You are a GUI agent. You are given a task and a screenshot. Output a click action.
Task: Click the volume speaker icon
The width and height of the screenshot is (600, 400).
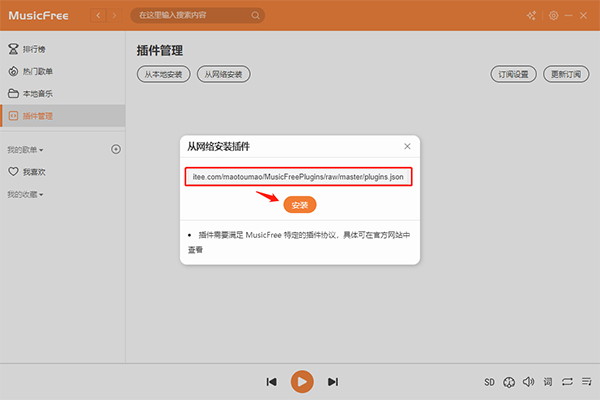coord(528,382)
